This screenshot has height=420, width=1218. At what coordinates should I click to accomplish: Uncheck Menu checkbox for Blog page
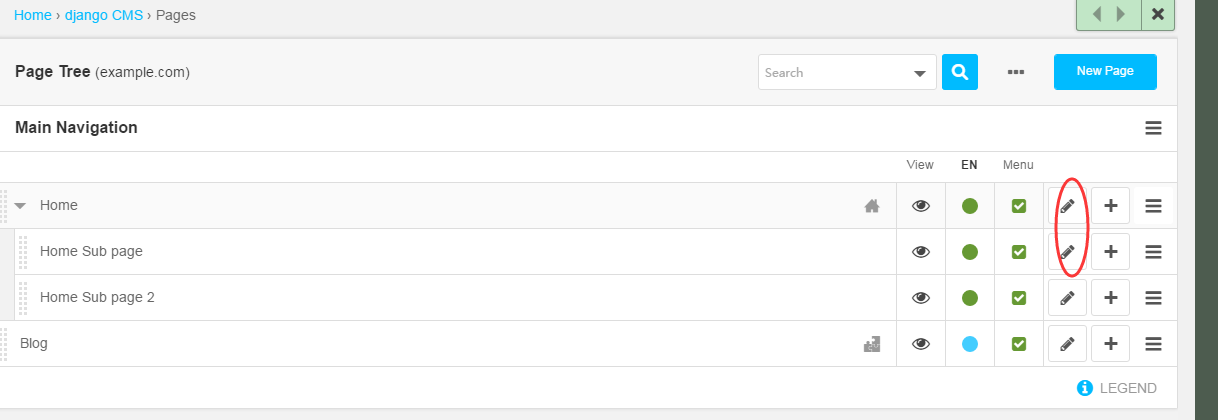click(x=1019, y=344)
